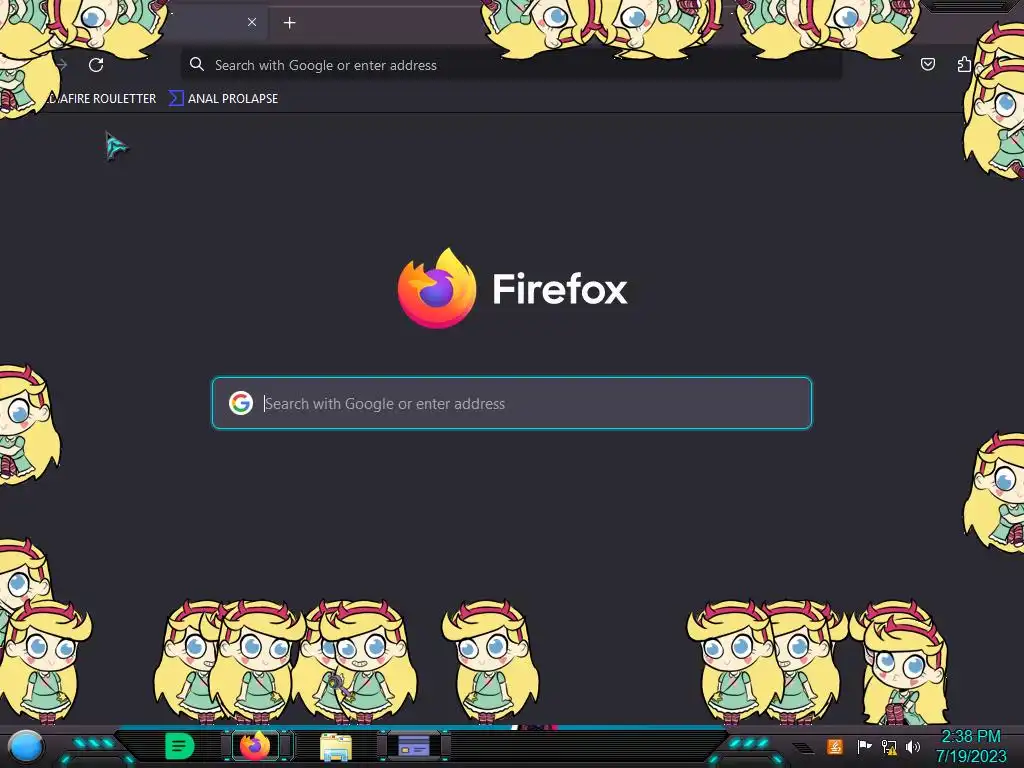This screenshot has height=768, width=1024.
Task: Open the clock showing 2:38 PM
Action: tap(970, 746)
